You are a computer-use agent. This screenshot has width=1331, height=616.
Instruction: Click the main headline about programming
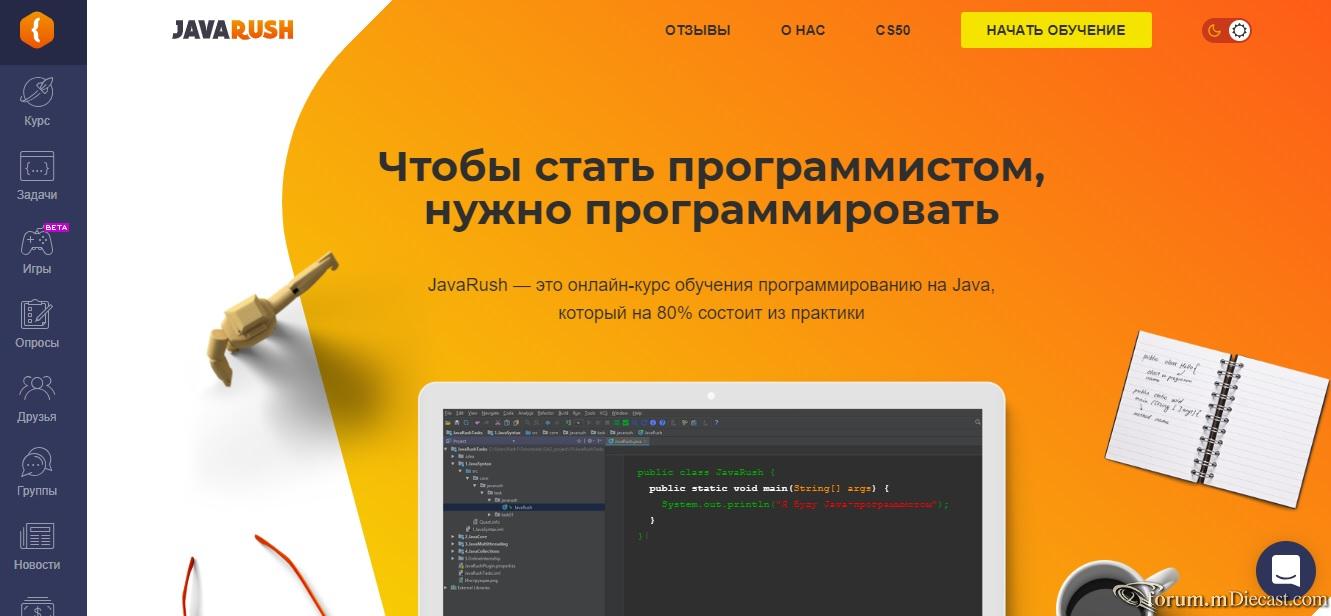[712, 188]
